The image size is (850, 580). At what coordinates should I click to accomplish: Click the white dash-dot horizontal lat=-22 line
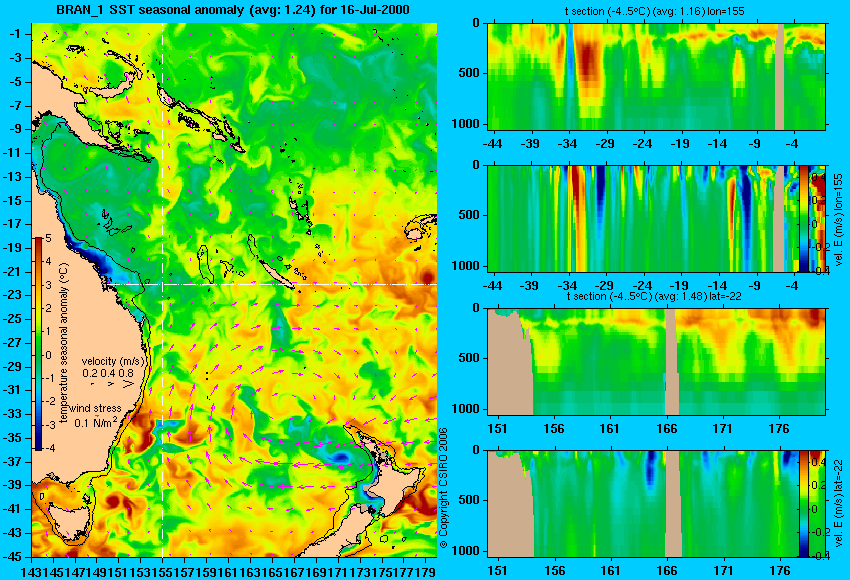coord(271,284)
